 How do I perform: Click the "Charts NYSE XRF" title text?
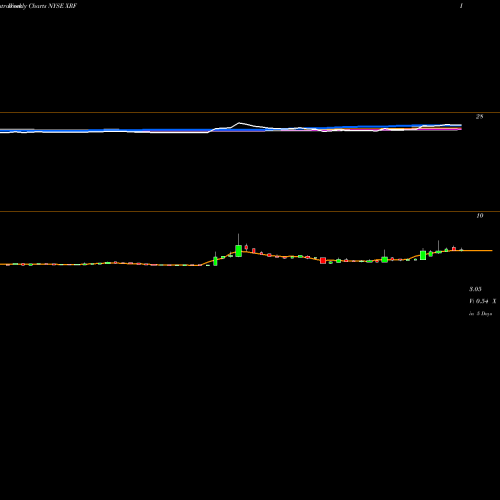(53, 6)
